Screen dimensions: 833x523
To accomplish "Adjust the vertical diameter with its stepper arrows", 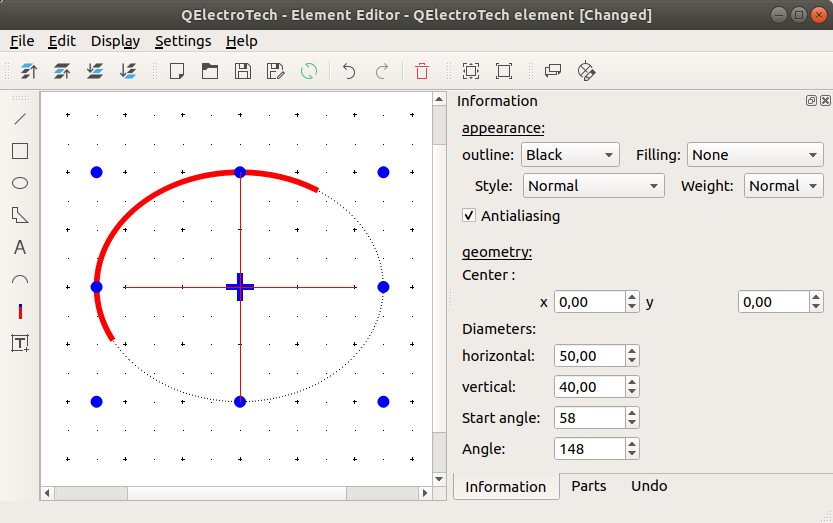I will (632, 386).
